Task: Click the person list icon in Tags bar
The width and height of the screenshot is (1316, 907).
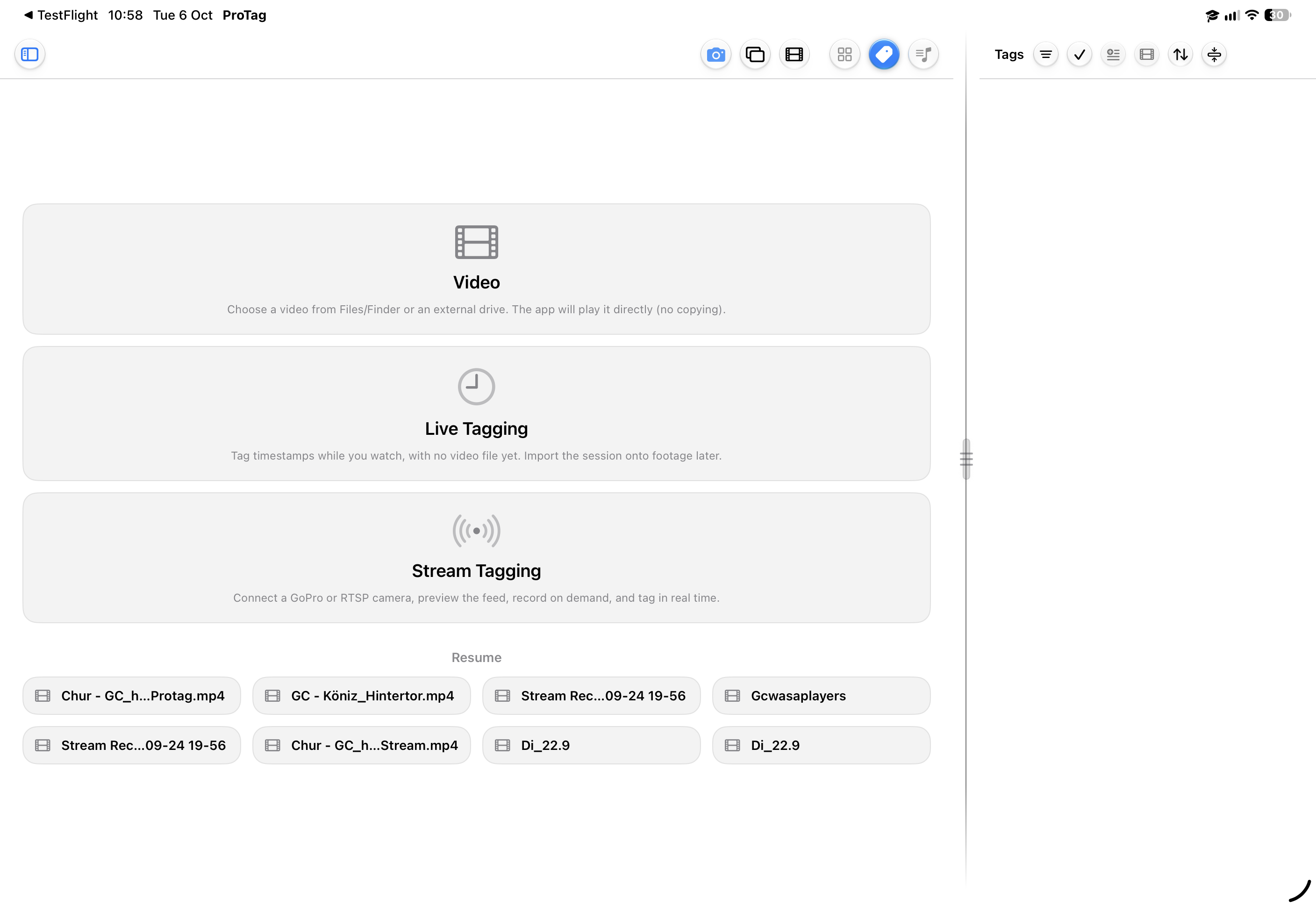Action: tap(1113, 55)
